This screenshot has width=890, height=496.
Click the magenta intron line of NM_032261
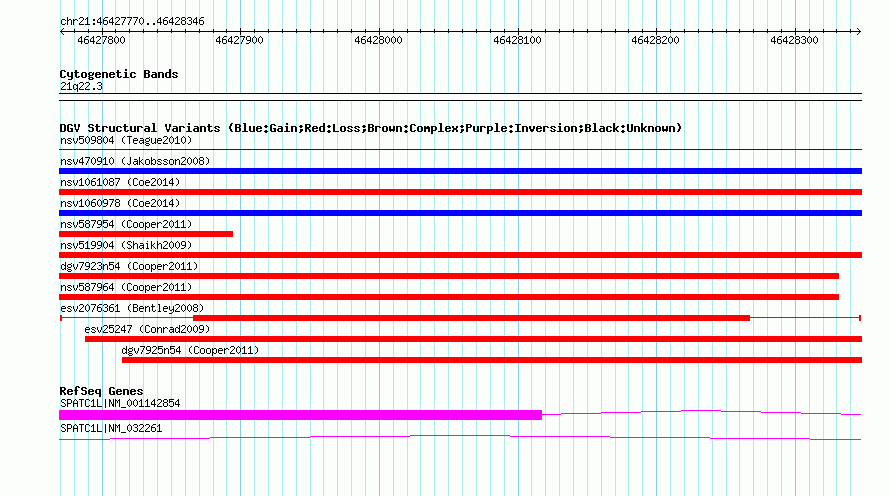pyautogui.click(x=460, y=438)
